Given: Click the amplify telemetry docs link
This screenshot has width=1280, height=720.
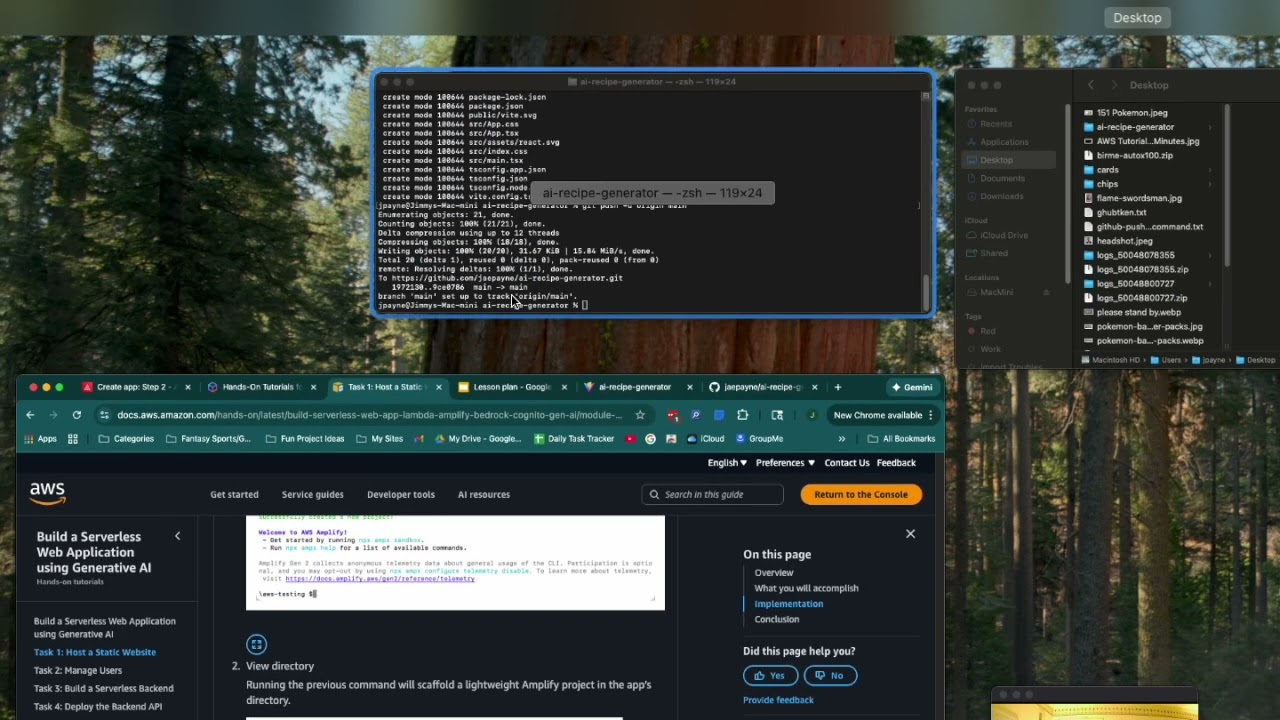Looking at the screenshot, I should [380, 579].
